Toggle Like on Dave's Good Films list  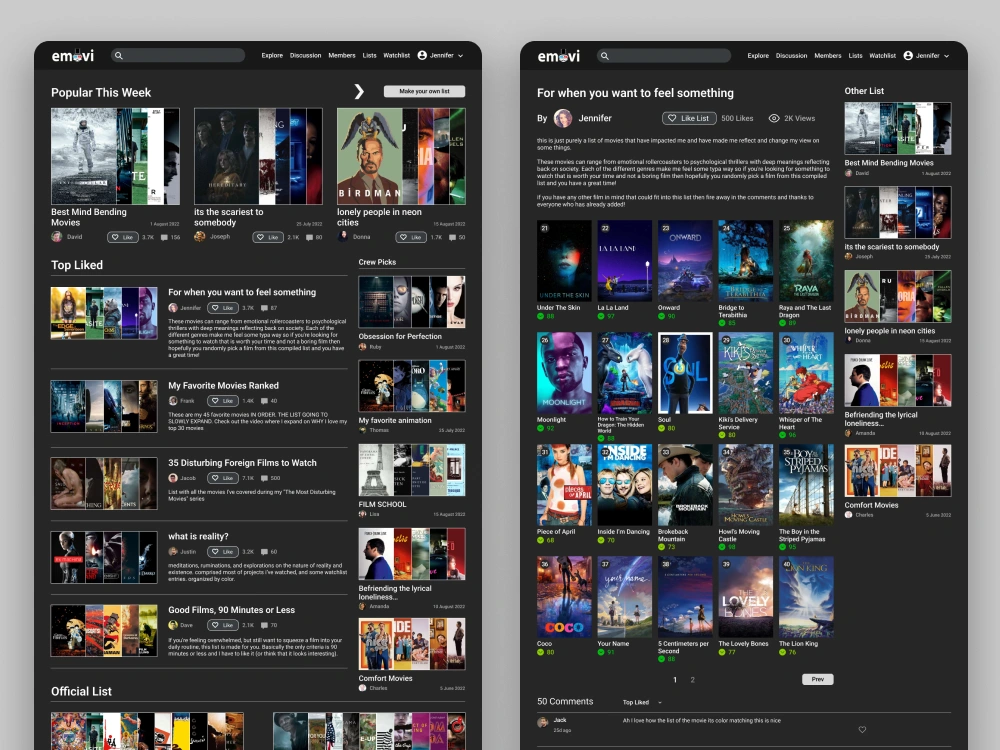(223, 625)
